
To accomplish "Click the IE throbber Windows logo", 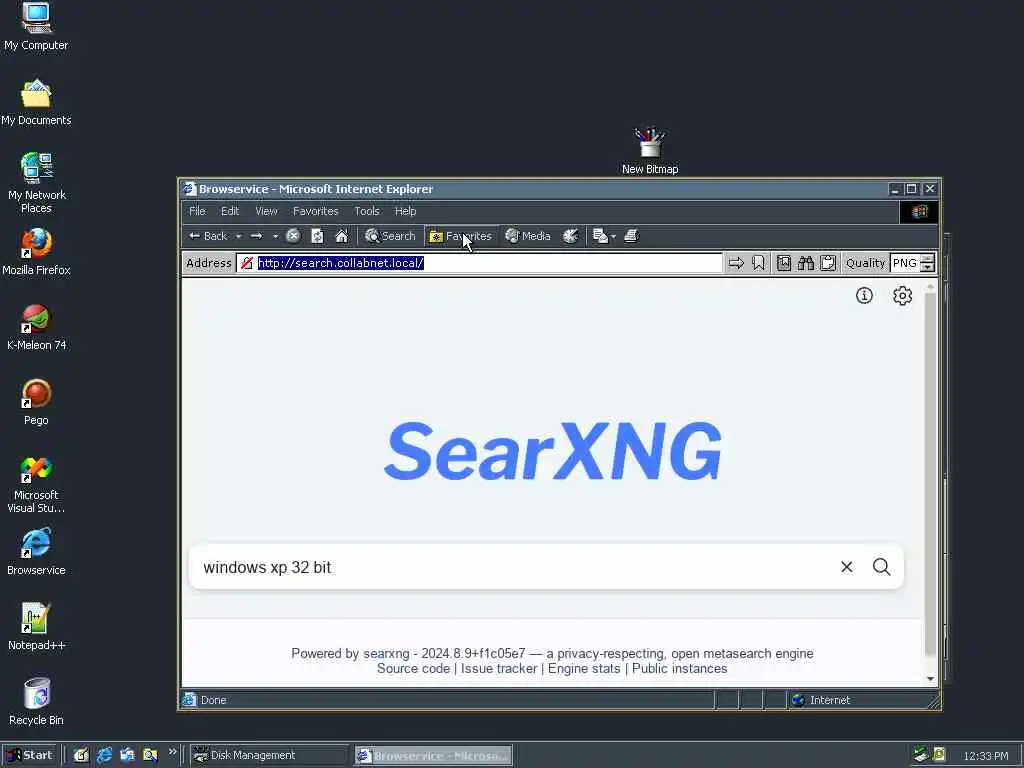I will point(920,212).
